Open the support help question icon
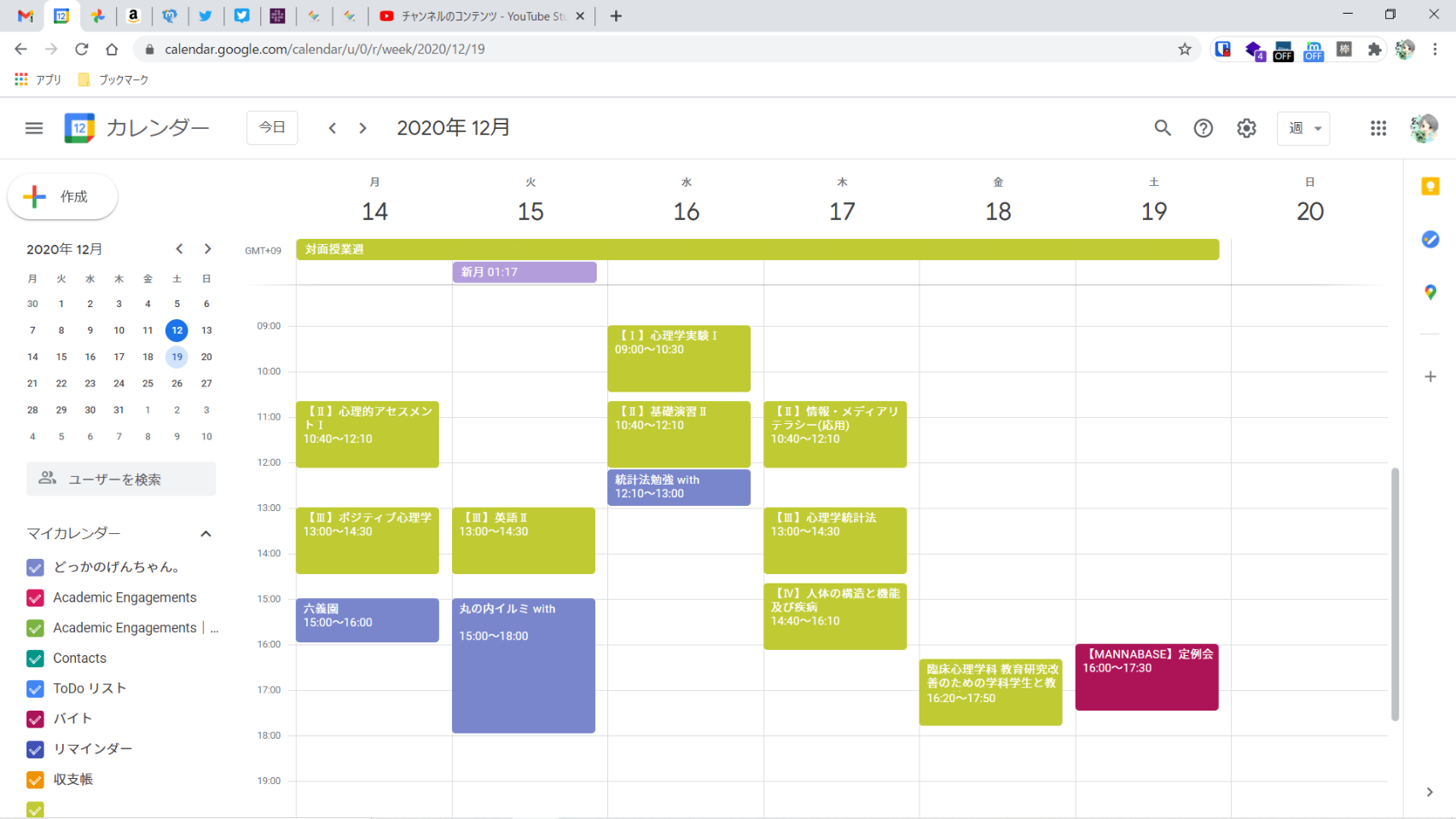Screen dimensions: 1456x819 (1203, 128)
